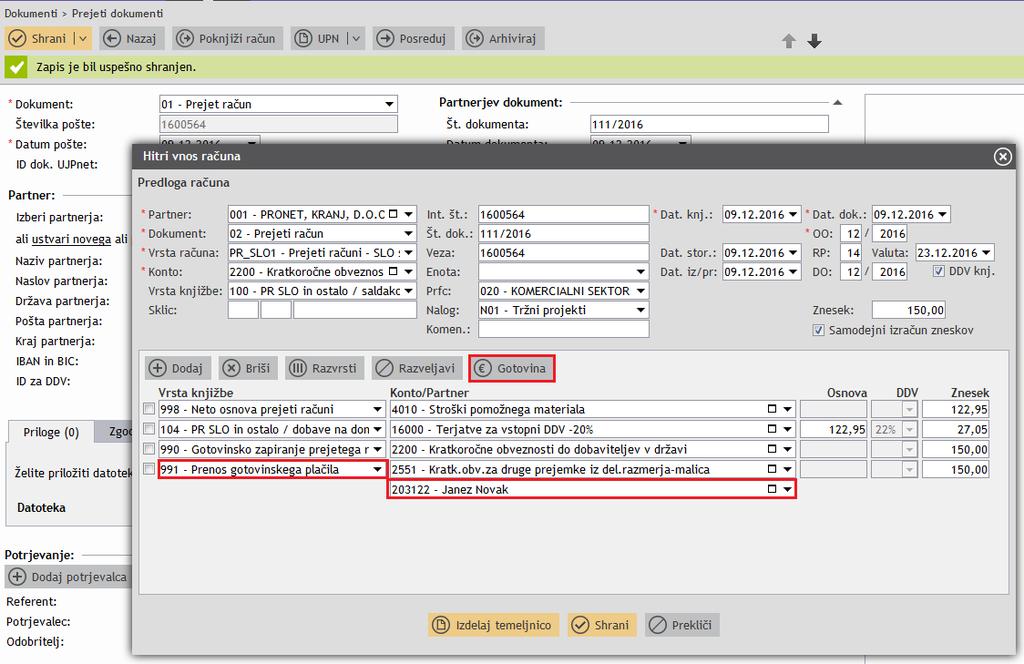Open the header Vrsta knjižbe dropdown 100 - PR SLO
The height and width of the screenshot is (664, 1024).
point(408,291)
